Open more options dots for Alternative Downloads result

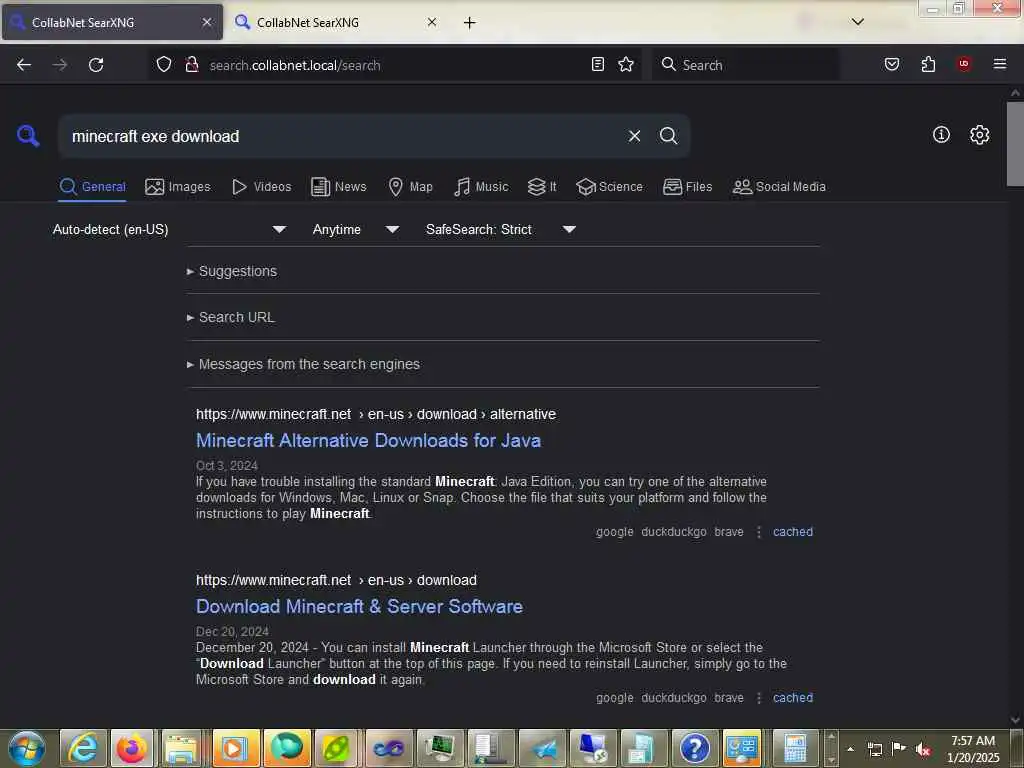click(758, 532)
